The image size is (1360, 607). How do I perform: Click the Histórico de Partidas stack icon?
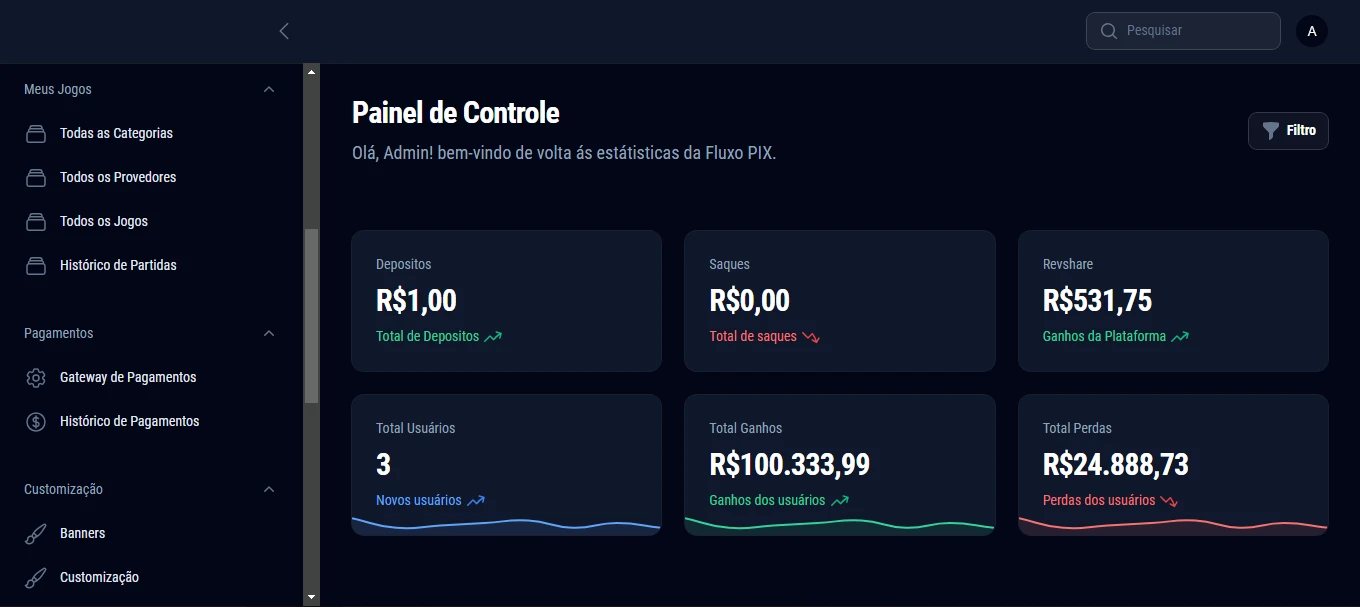tap(36, 265)
